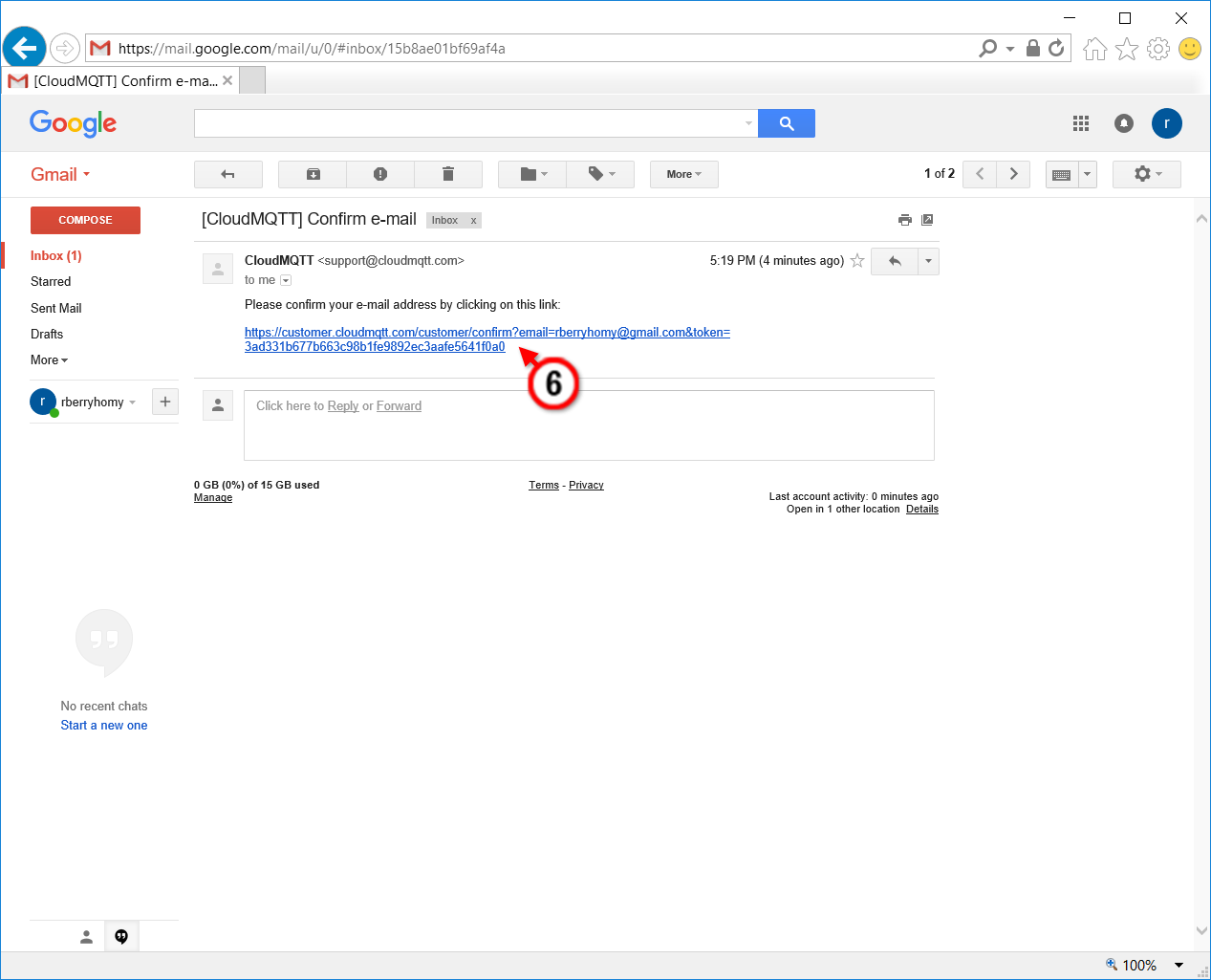Open input tools dropdown arrow
Screen dimensions: 1211x980
click(1088, 174)
